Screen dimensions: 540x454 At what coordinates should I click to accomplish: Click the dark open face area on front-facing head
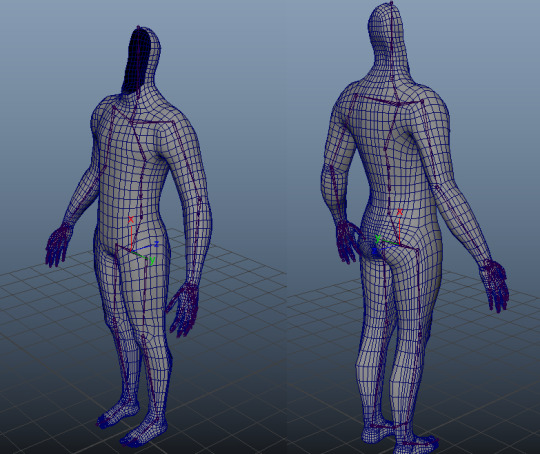click(137, 60)
